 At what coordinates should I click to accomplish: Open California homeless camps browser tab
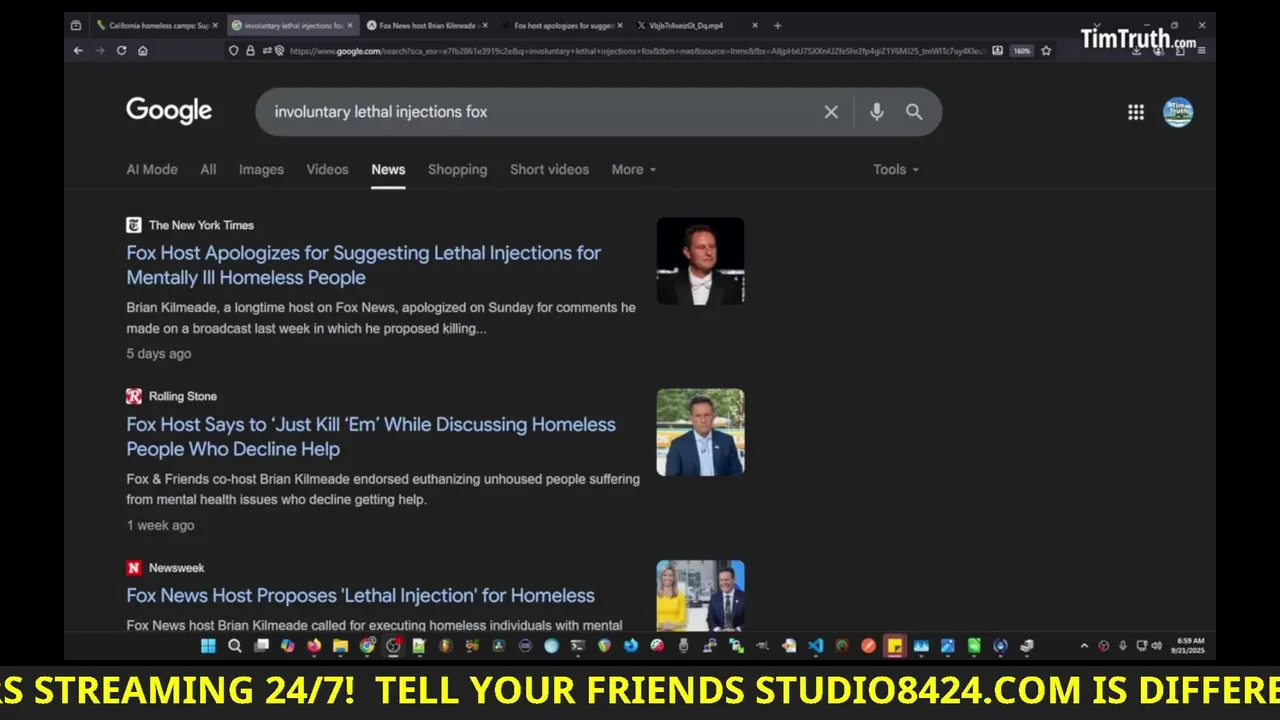[155, 25]
